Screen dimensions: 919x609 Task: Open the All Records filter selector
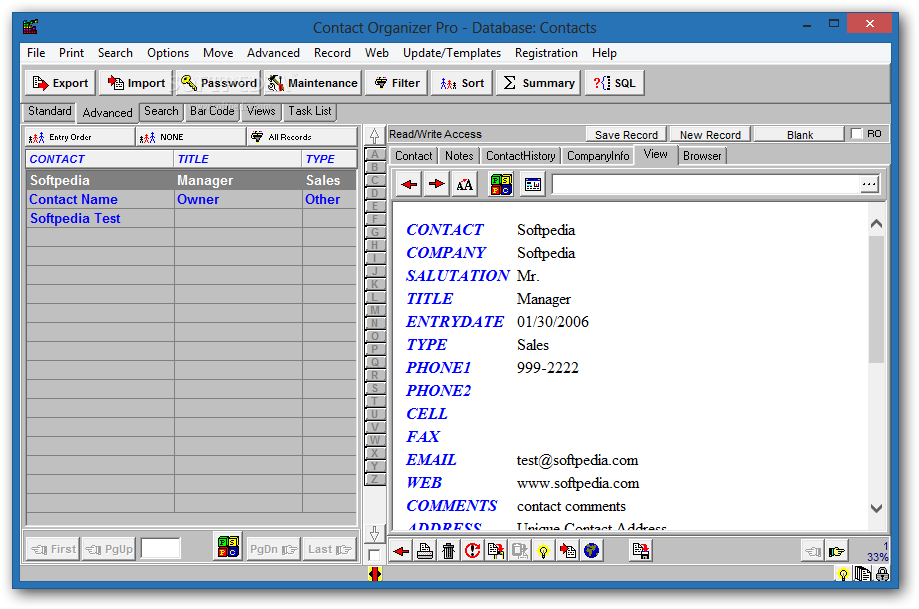coord(302,137)
